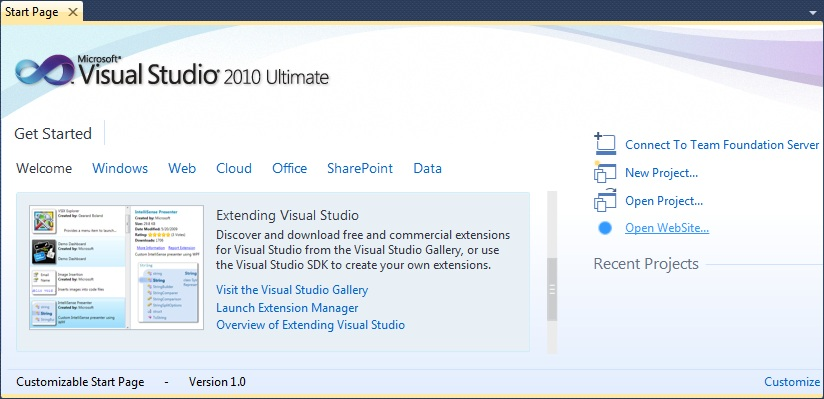824x399 pixels.
Task: Open Overview of Extending Visual Studio link
Action: [311, 325]
